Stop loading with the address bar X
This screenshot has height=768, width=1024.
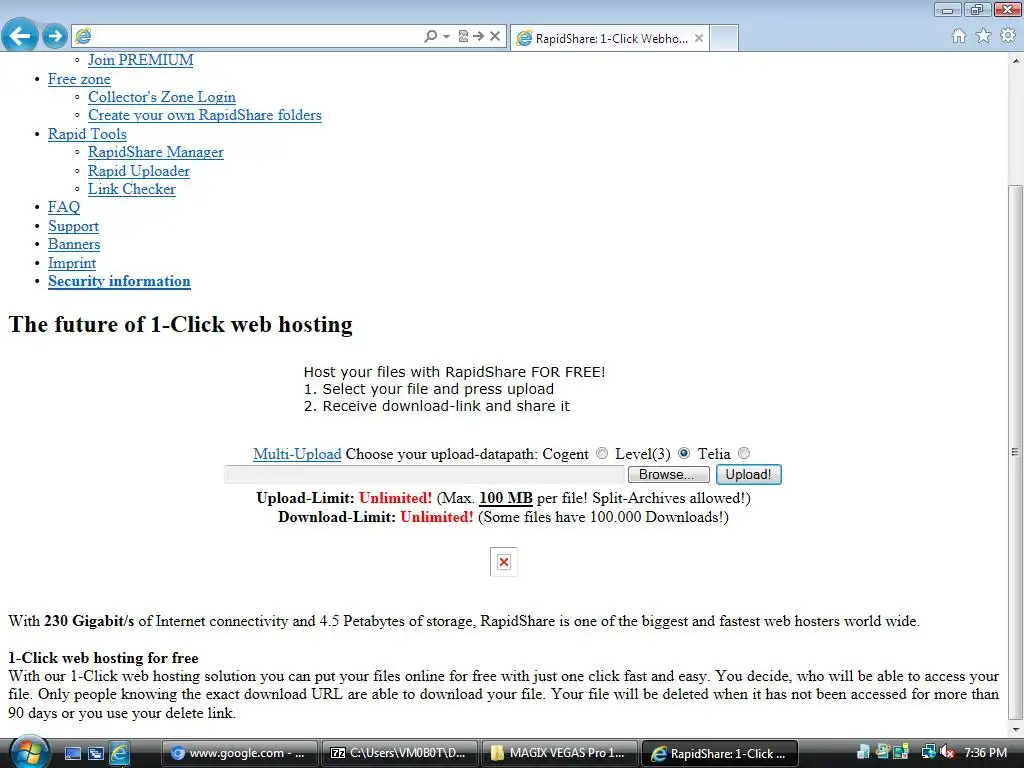tap(495, 37)
